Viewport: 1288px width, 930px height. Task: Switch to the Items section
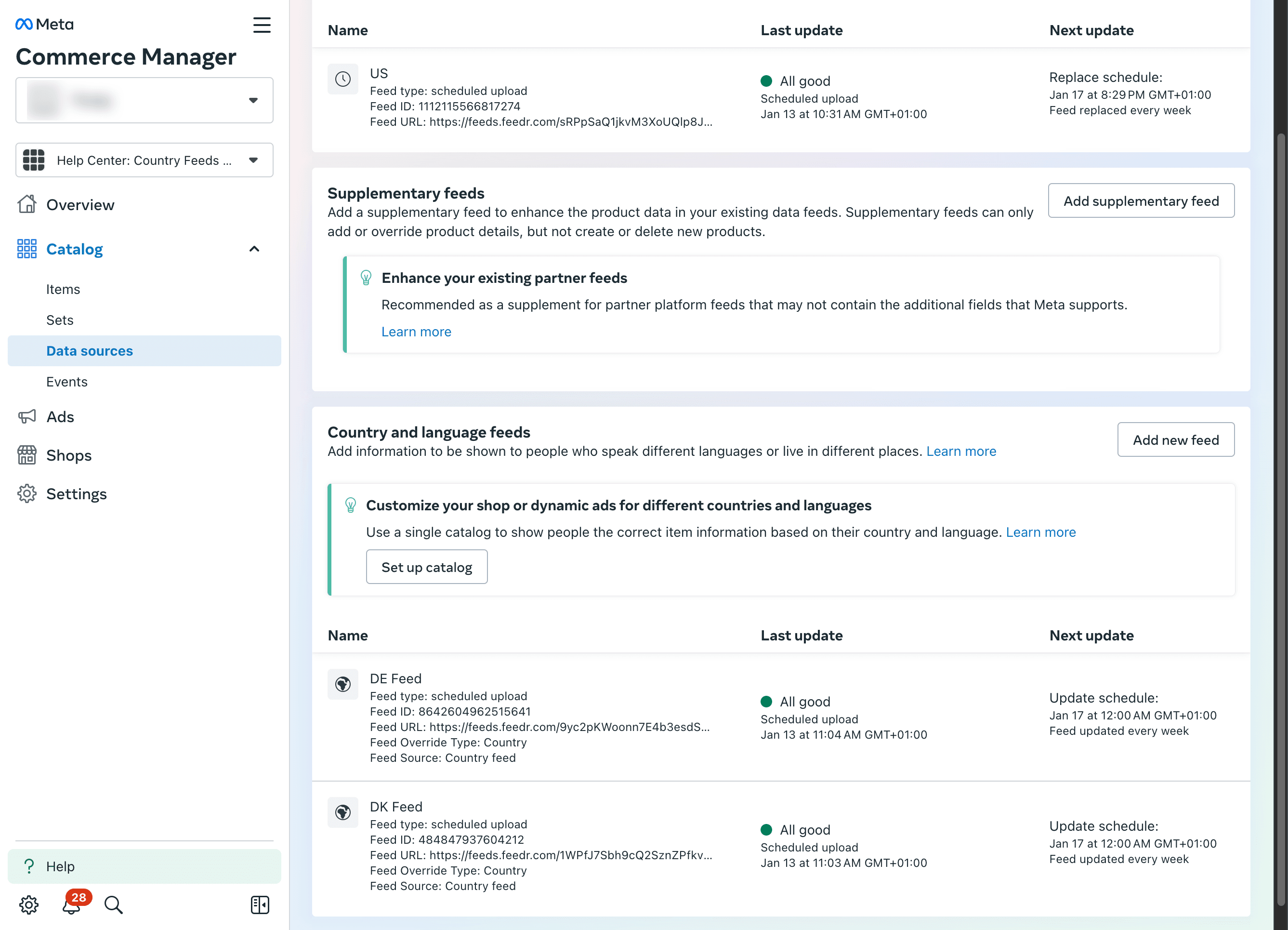[x=63, y=289]
